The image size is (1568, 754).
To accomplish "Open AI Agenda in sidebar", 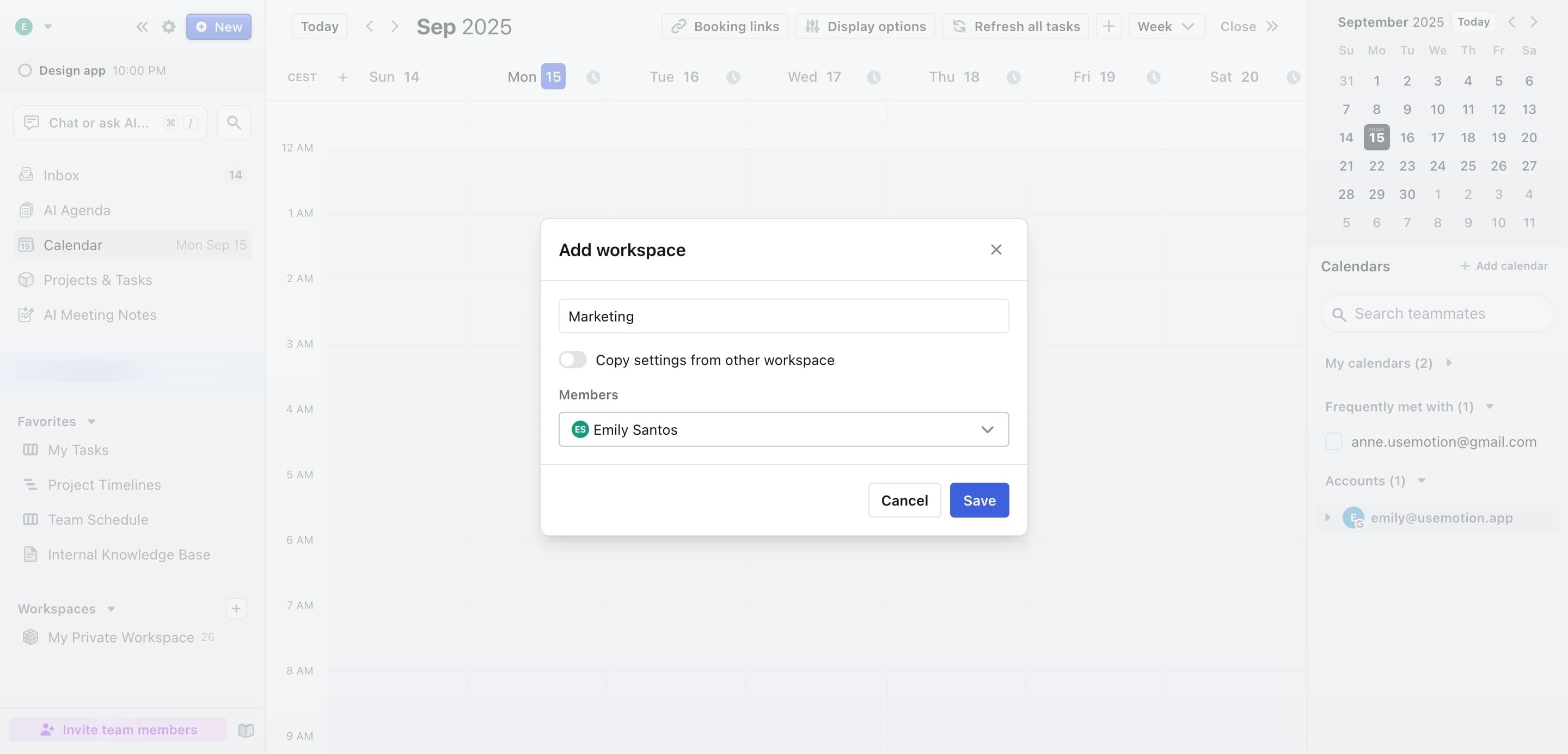I will (132, 210).
